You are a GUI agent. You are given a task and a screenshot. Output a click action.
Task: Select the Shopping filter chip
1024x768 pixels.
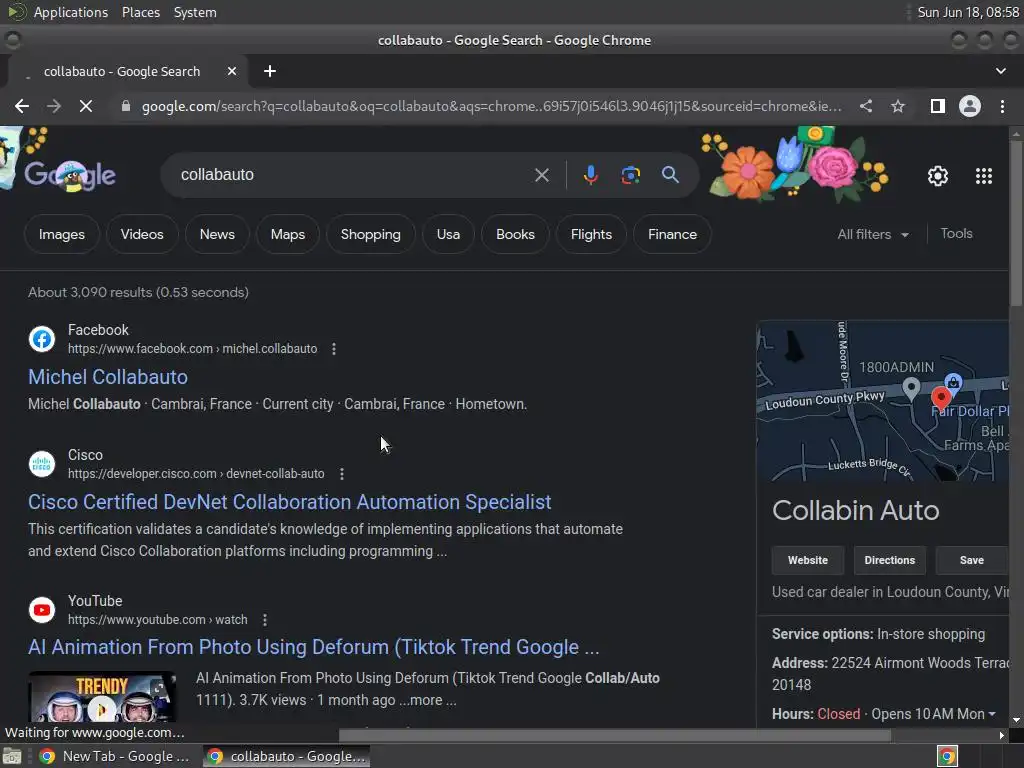click(x=370, y=234)
